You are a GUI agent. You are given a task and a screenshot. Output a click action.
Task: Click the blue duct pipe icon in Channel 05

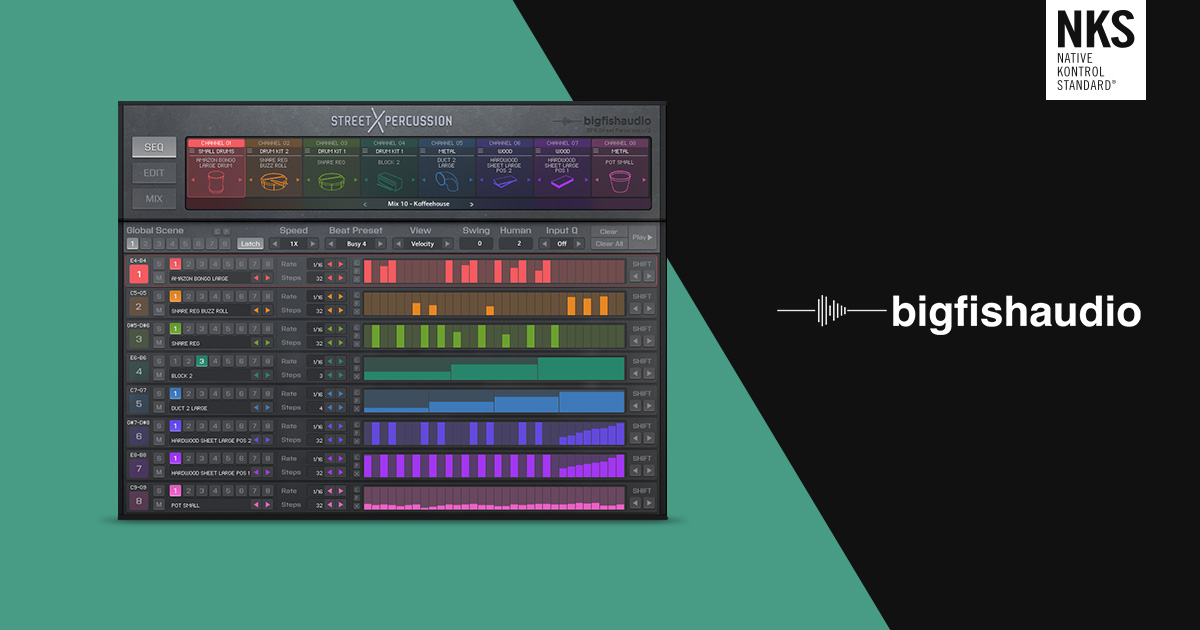coord(447,182)
